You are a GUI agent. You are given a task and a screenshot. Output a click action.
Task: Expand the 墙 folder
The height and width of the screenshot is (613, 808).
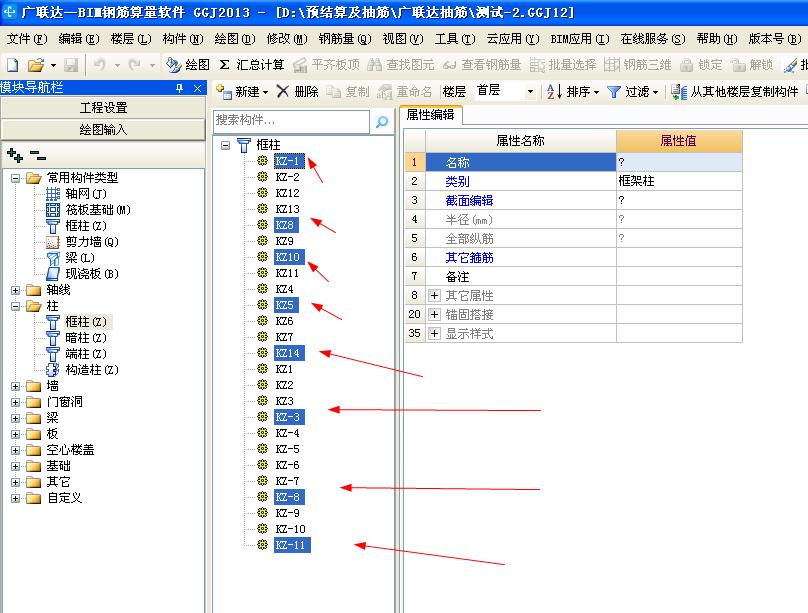coord(15,386)
